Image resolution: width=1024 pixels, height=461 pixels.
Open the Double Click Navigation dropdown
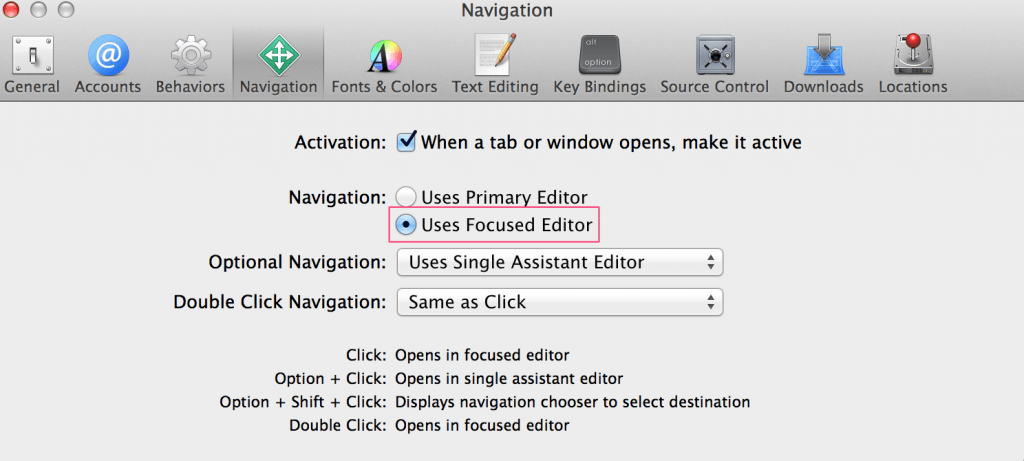pyautogui.click(x=560, y=302)
